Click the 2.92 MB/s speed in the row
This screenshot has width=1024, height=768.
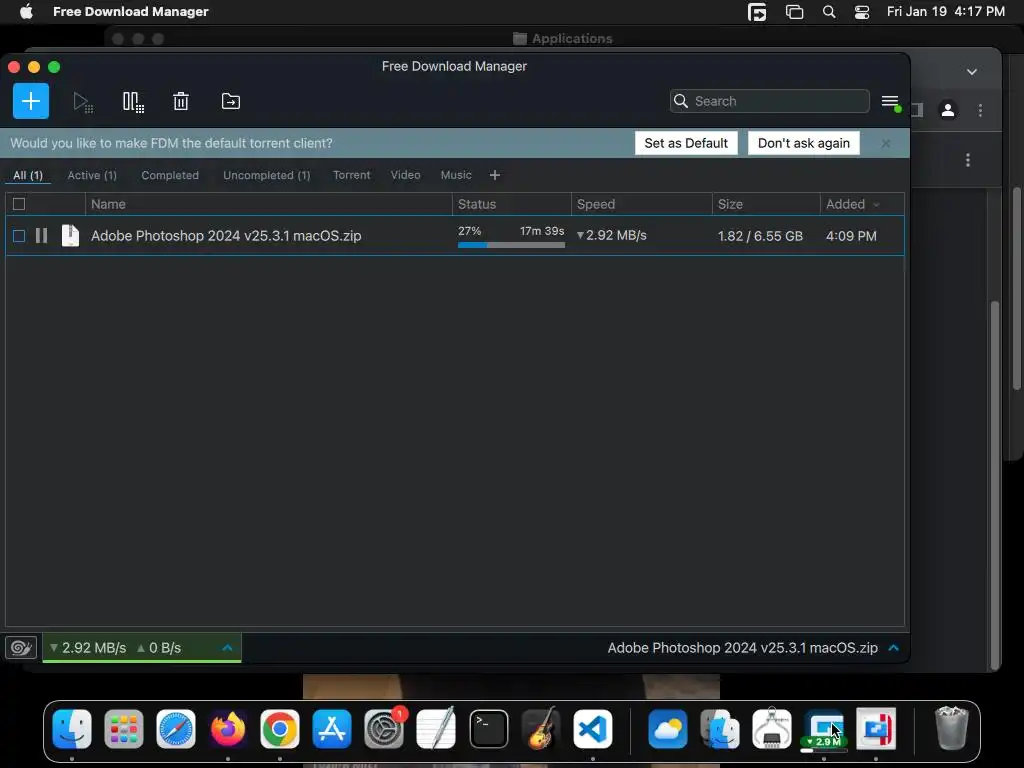[x=611, y=235]
